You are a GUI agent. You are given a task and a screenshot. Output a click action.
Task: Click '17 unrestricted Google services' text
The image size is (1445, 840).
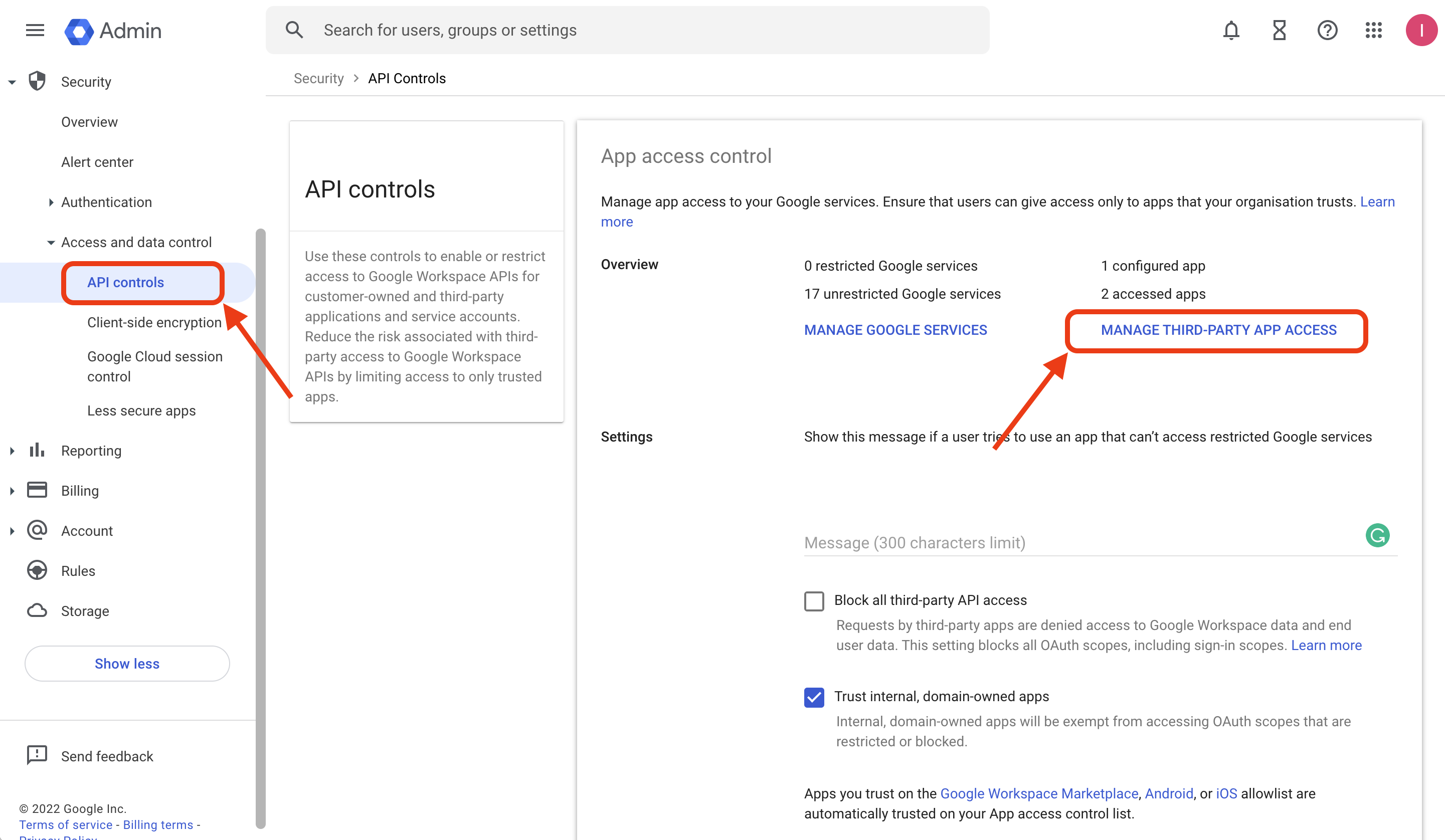pyautogui.click(x=902, y=294)
